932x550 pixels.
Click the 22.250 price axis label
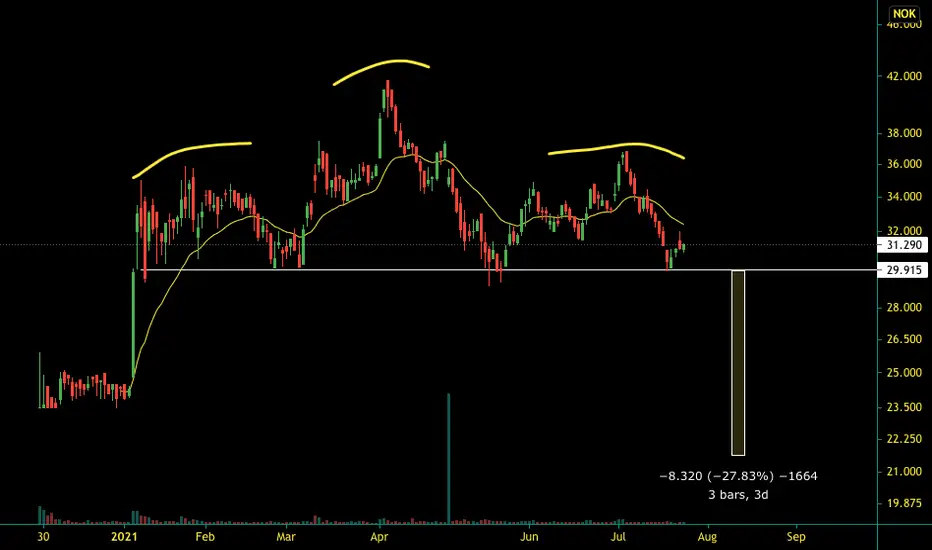(x=904, y=439)
